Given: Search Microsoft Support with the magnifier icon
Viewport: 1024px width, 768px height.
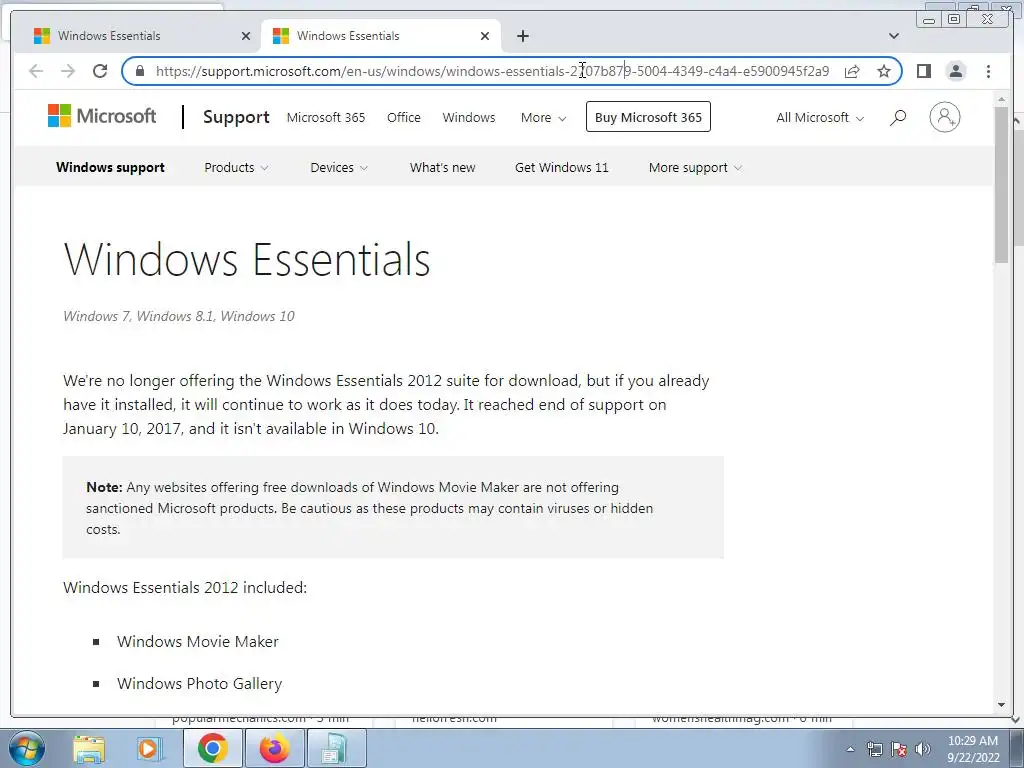Looking at the screenshot, I should (898, 118).
